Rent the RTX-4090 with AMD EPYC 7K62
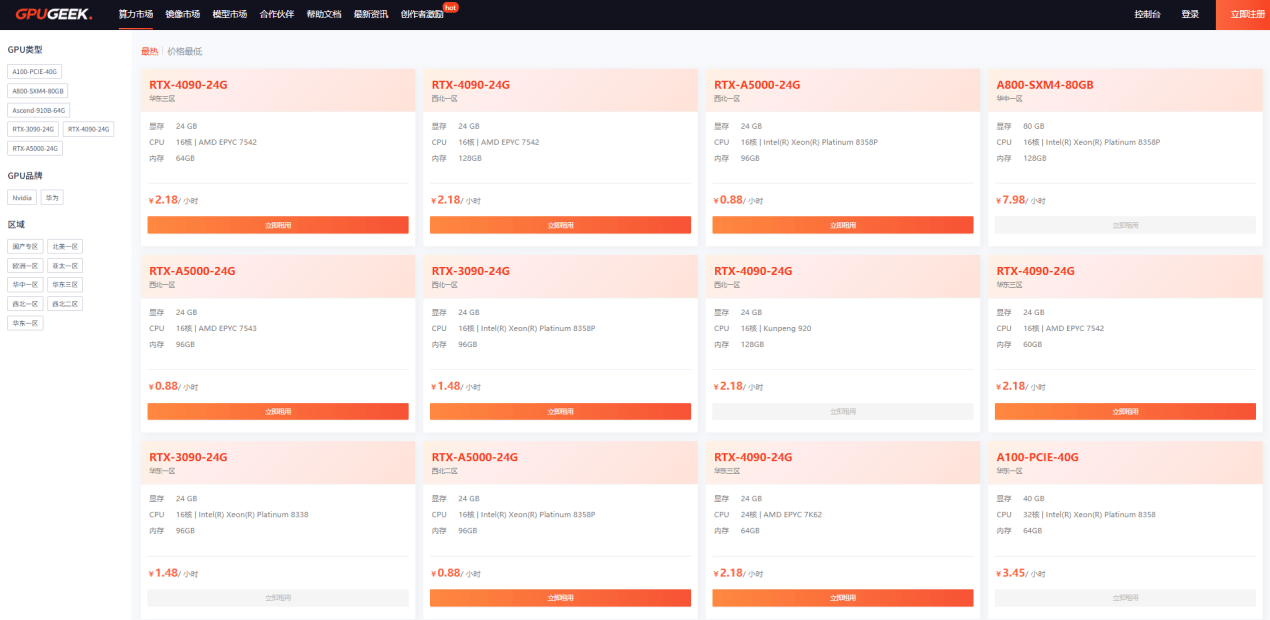This screenshot has width=1270, height=620. tap(843, 598)
